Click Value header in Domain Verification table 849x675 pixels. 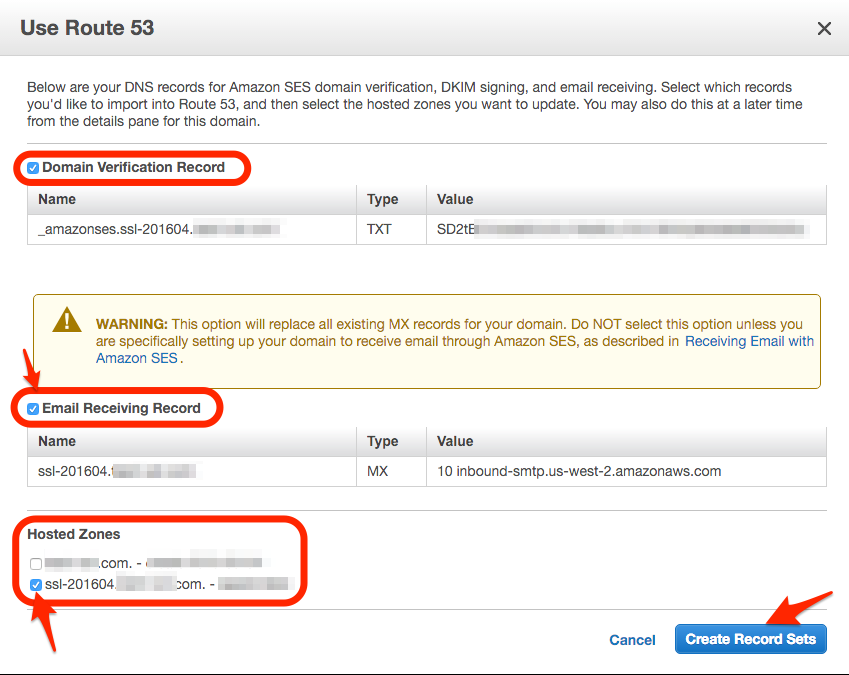pos(455,199)
